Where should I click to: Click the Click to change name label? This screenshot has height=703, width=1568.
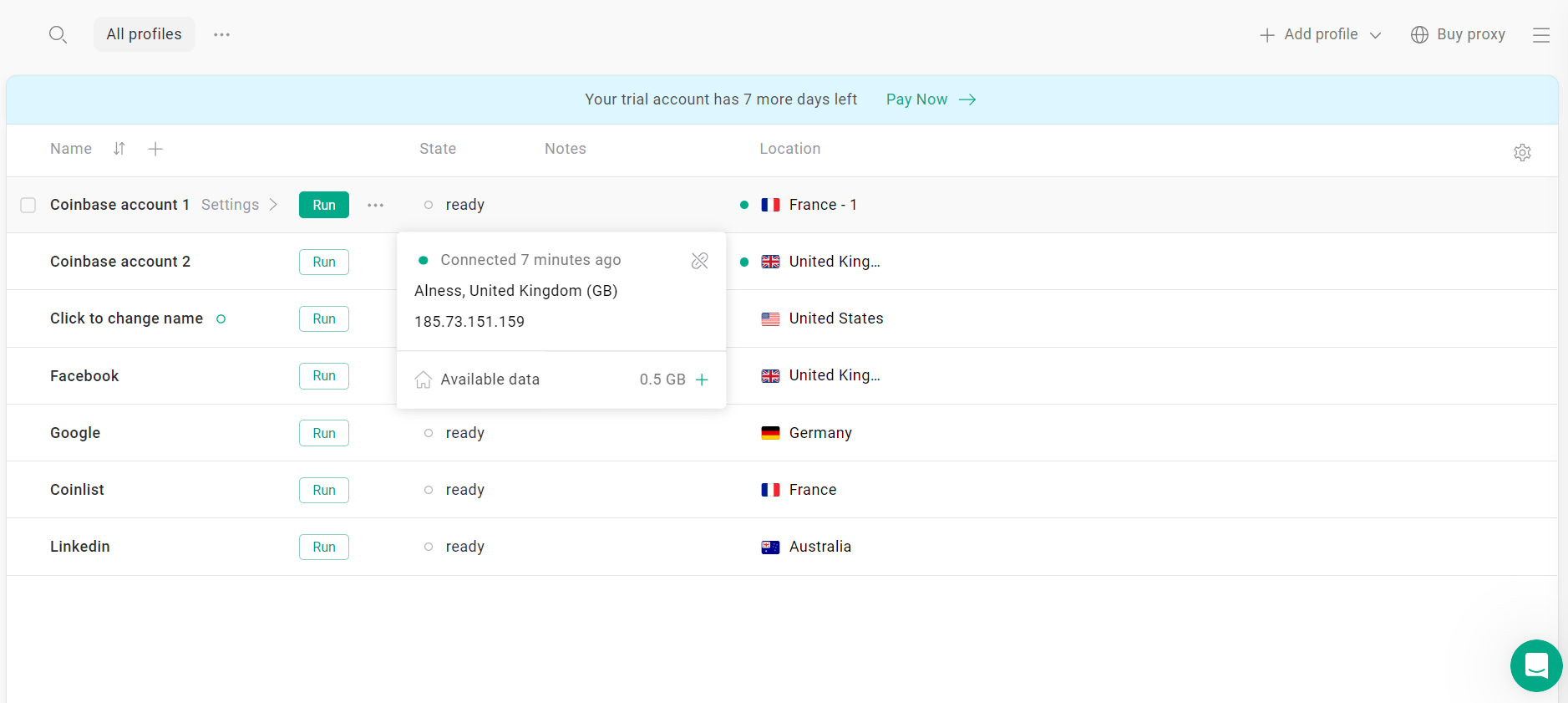(x=126, y=318)
